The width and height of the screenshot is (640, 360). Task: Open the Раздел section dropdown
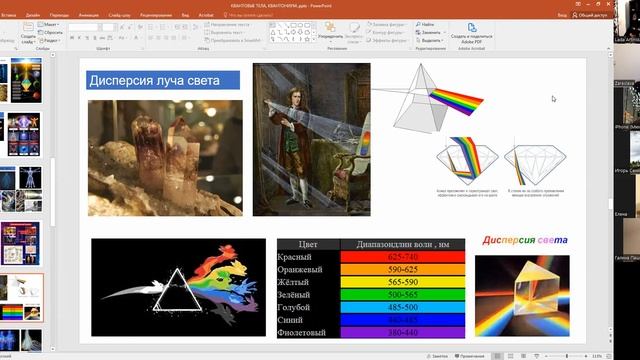(x=49, y=40)
